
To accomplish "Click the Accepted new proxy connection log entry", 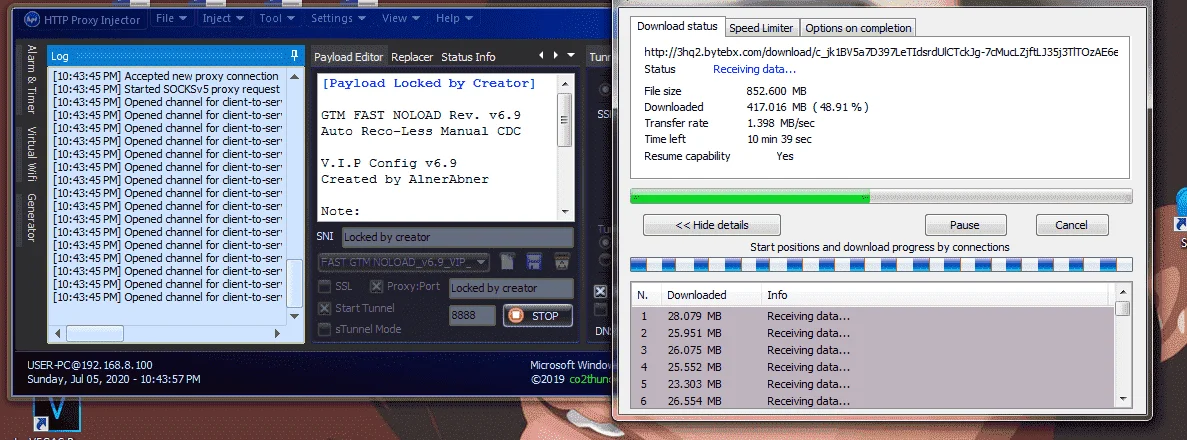I will (x=166, y=76).
